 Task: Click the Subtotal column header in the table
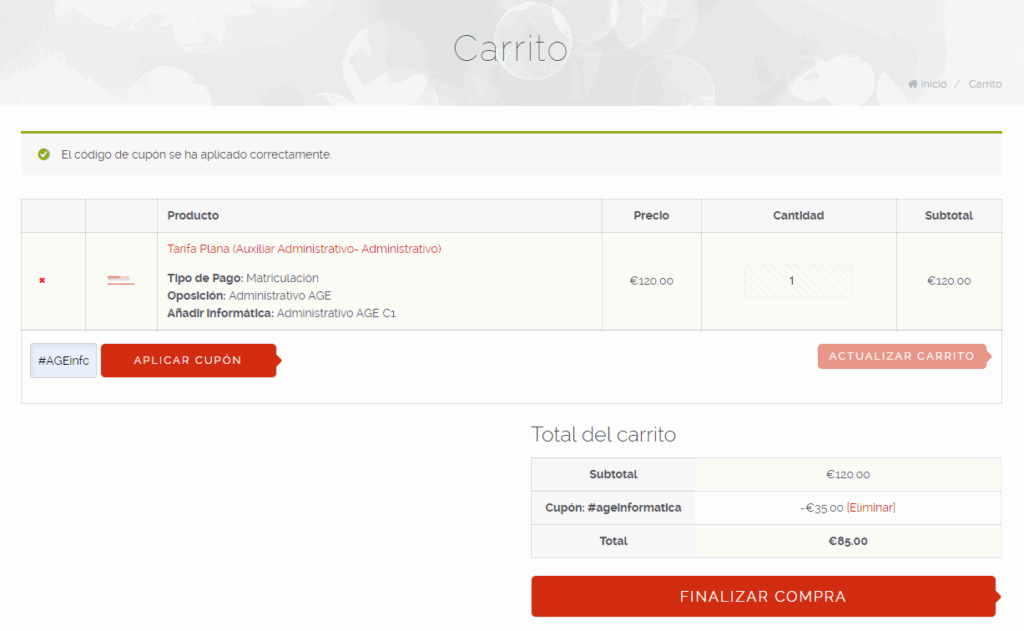click(x=948, y=216)
